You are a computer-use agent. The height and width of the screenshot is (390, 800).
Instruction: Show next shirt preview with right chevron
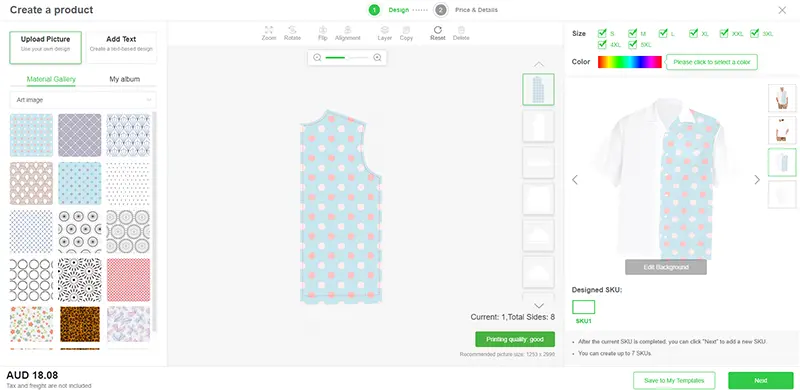757,180
